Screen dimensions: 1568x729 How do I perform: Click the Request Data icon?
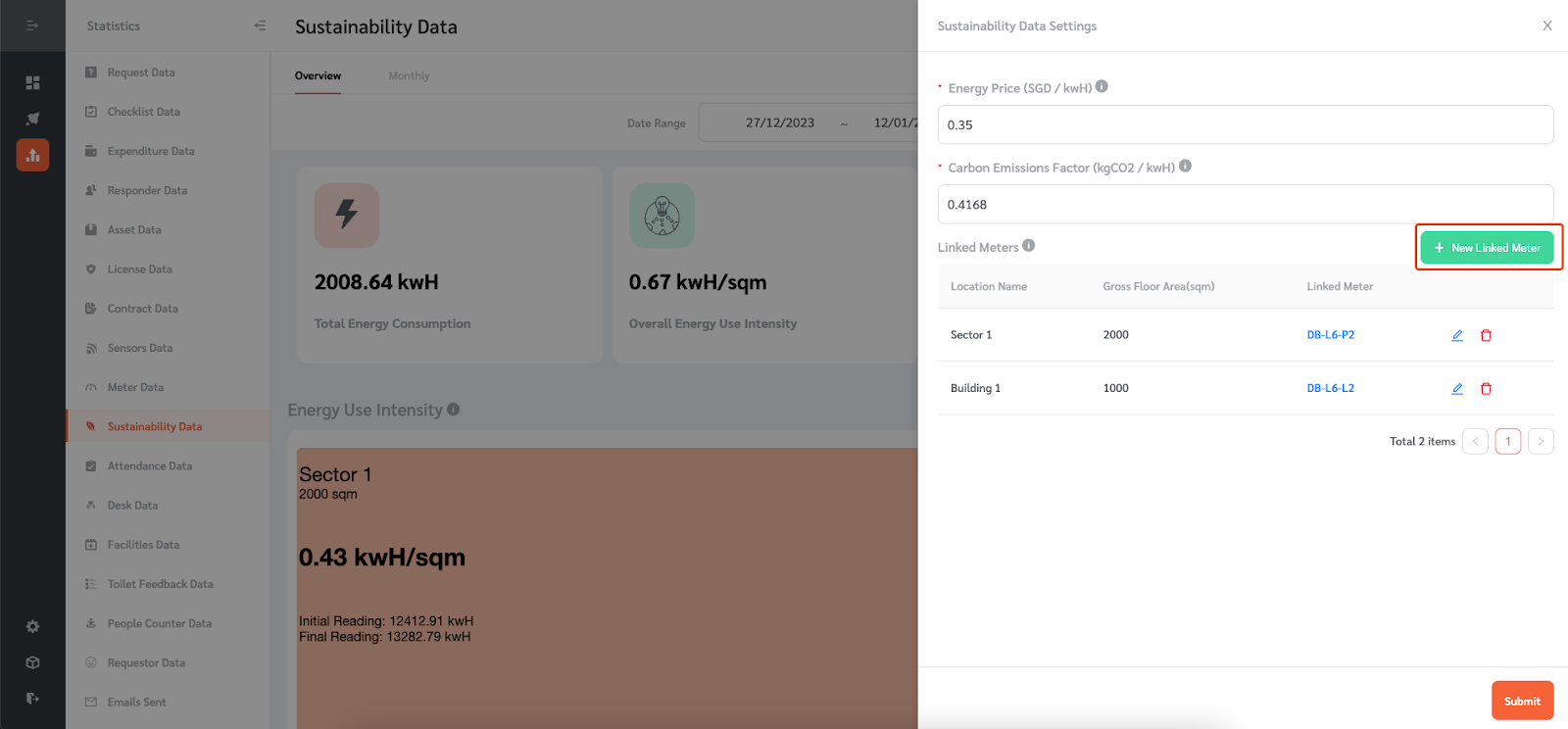[x=91, y=73]
